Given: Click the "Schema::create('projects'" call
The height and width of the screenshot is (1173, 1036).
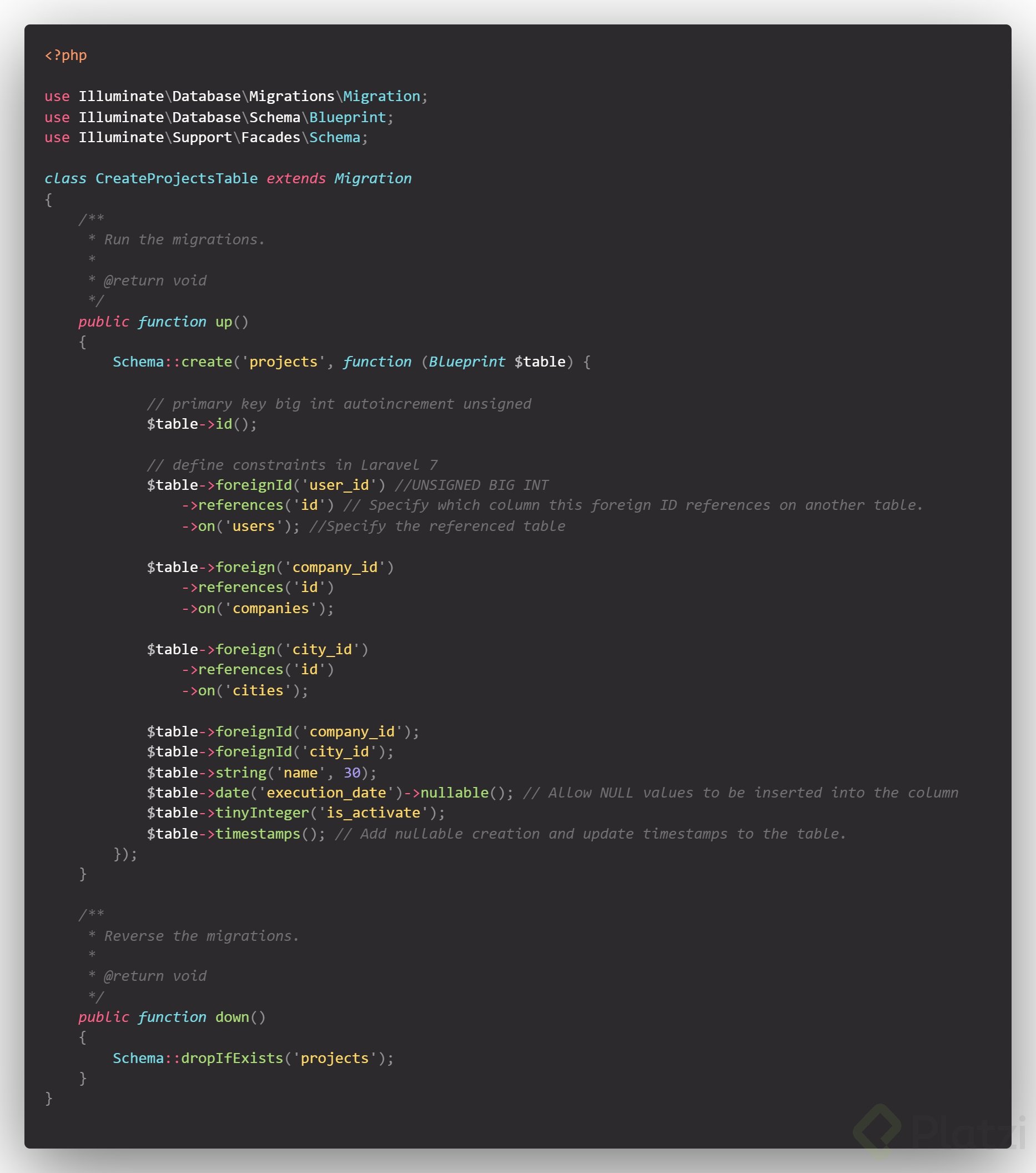Looking at the screenshot, I should pos(219,362).
